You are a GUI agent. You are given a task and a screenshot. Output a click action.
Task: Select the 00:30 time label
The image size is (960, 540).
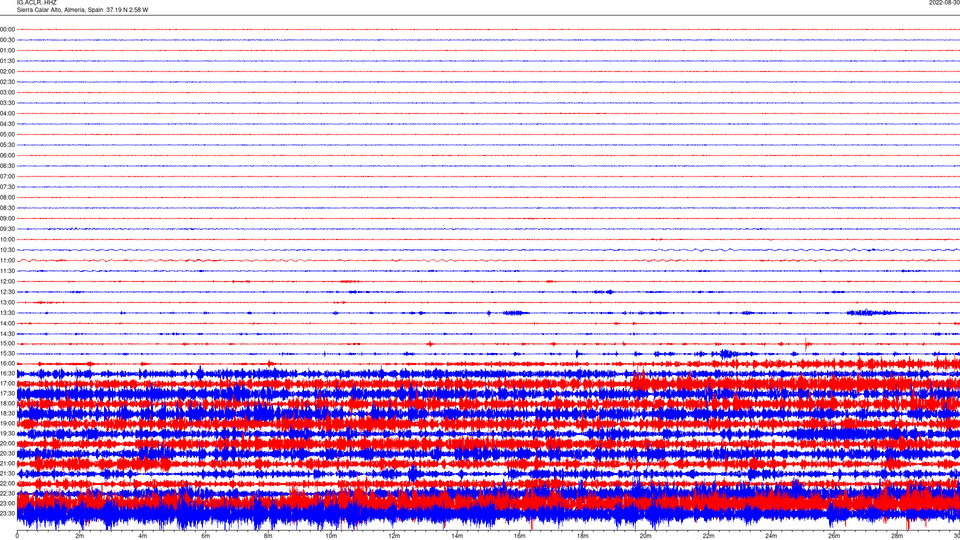(x=7, y=40)
